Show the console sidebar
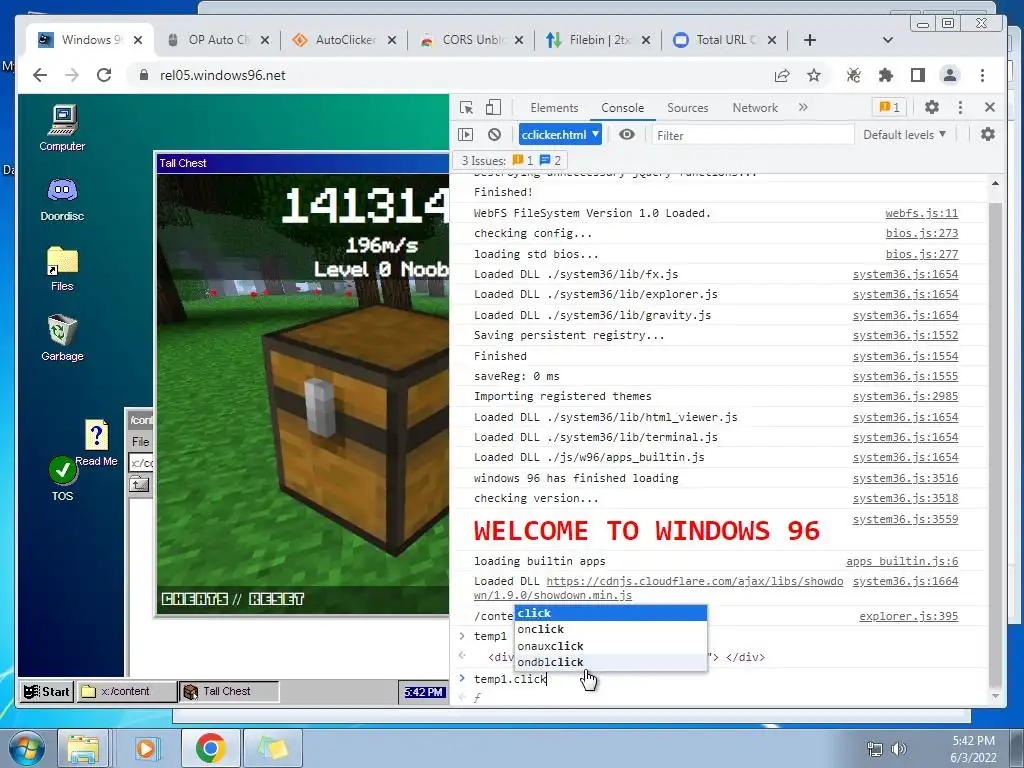The width and height of the screenshot is (1024, 768). [466, 135]
